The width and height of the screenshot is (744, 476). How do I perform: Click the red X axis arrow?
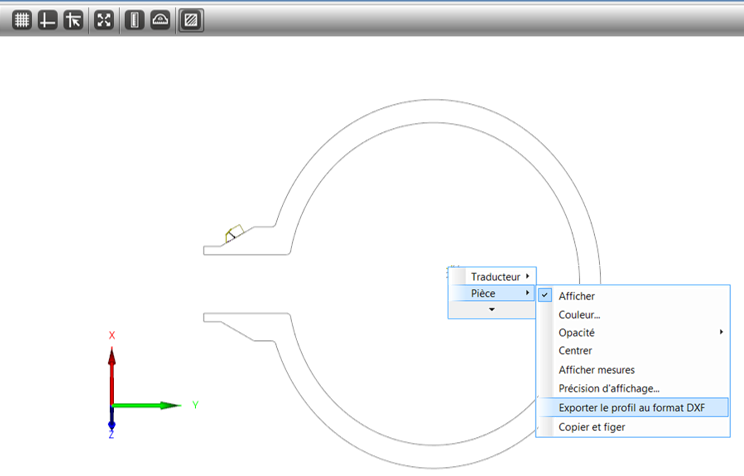[112, 375]
